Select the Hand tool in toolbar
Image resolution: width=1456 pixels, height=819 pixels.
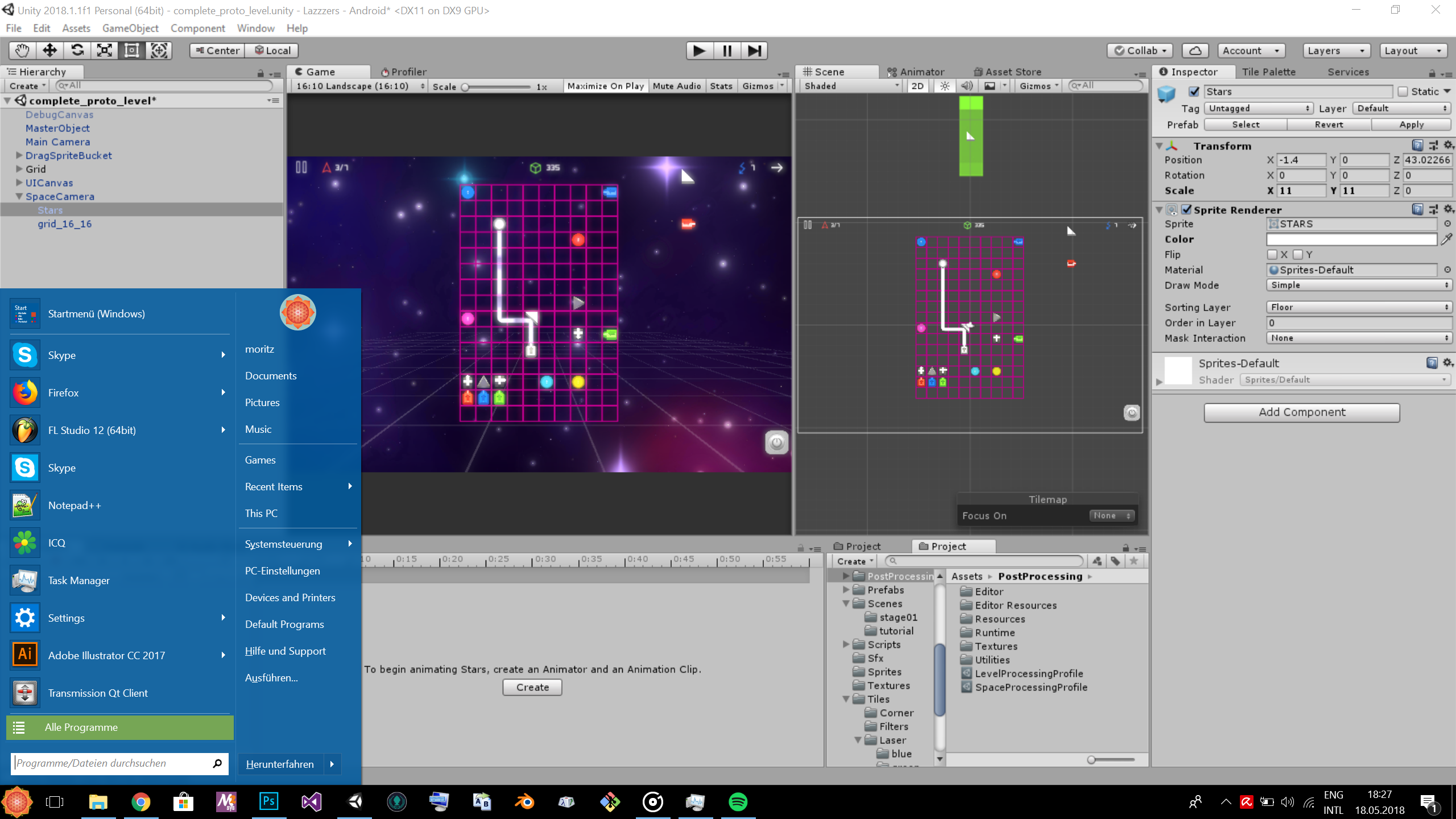pyautogui.click(x=22, y=51)
